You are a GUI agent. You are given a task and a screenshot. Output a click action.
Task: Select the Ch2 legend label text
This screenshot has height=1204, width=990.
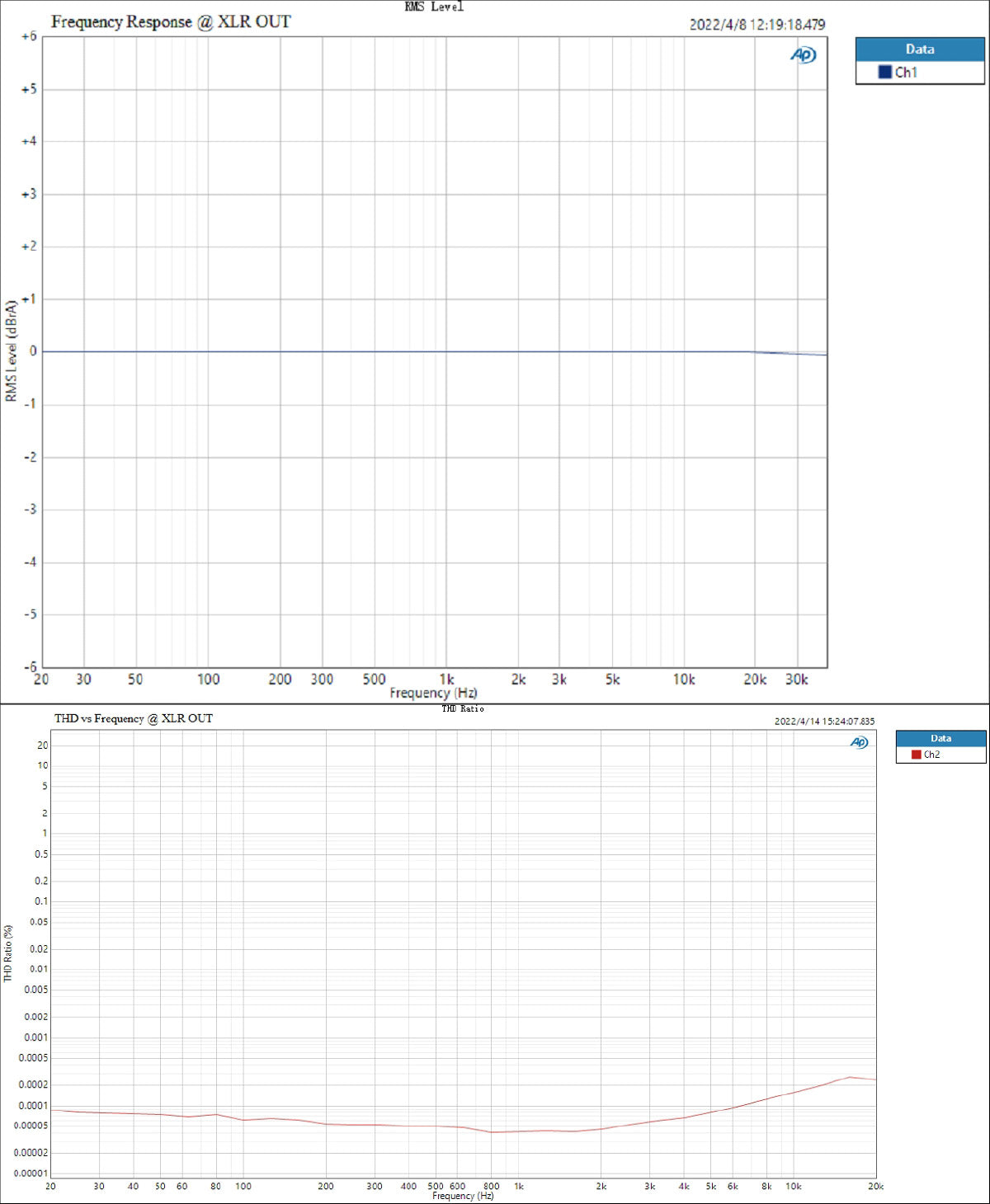point(931,755)
